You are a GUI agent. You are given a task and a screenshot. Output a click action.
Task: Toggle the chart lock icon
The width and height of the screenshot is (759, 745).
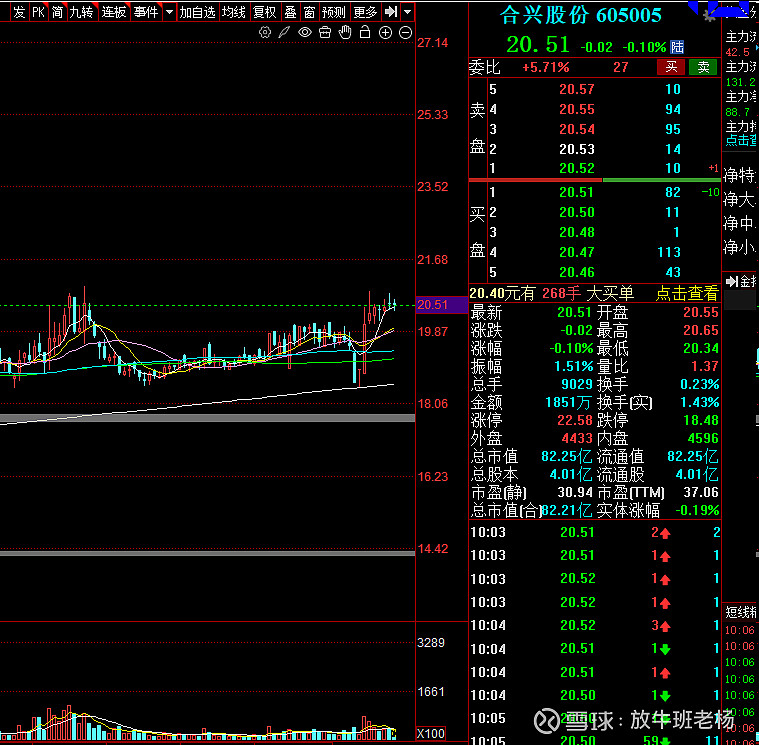tap(365, 32)
